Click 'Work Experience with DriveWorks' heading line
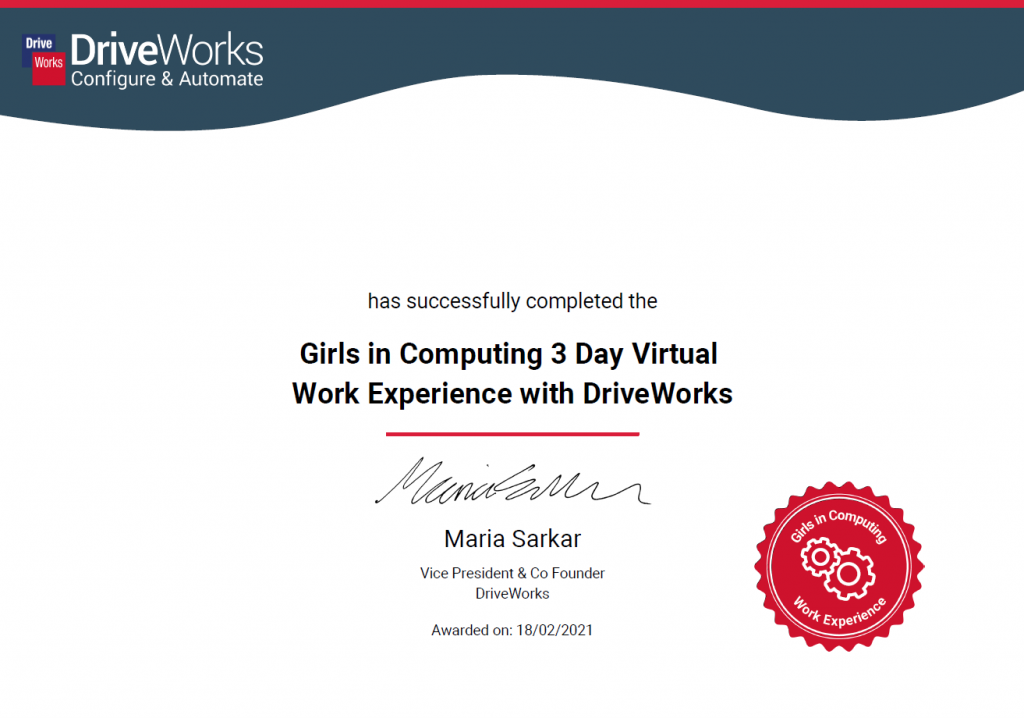This screenshot has height=718, width=1024. pos(512,394)
